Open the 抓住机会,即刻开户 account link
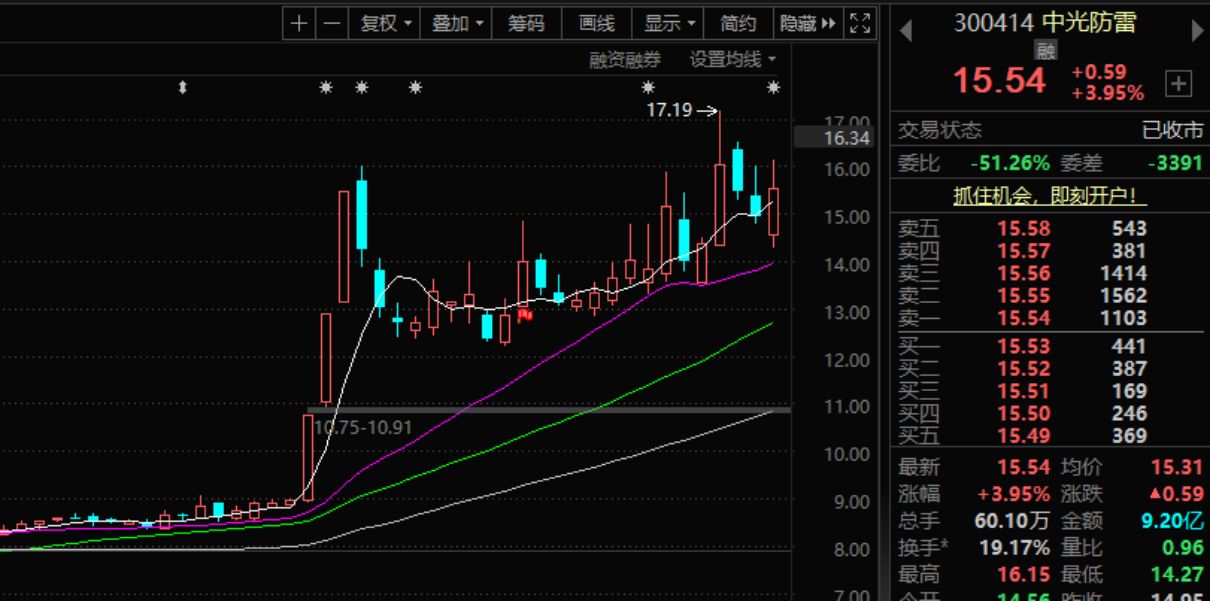This screenshot has width=1210, height=602. pyautogui.click(x=1050, y=196)
